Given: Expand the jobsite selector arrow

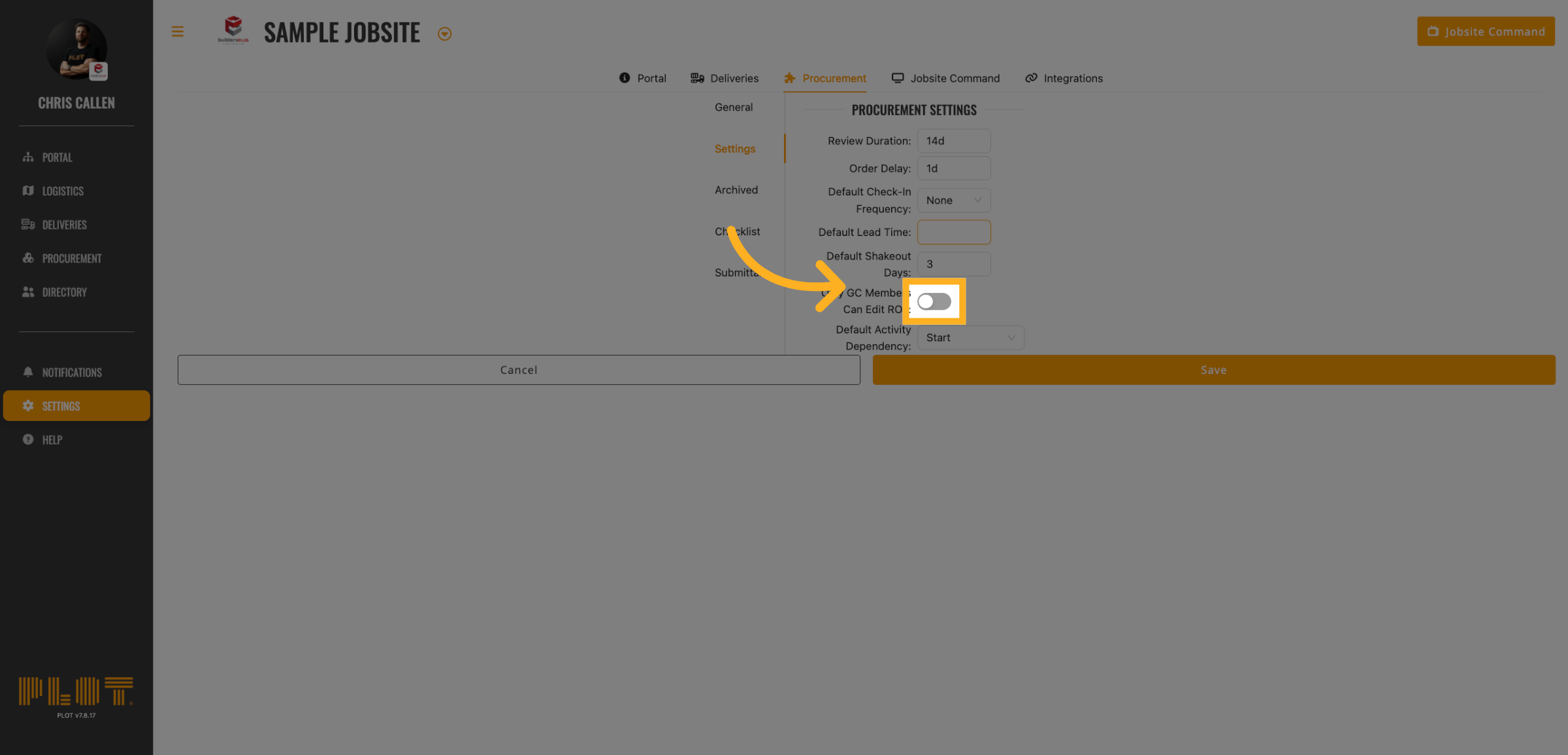Looking at the screenshot, I should click(444, 34).
